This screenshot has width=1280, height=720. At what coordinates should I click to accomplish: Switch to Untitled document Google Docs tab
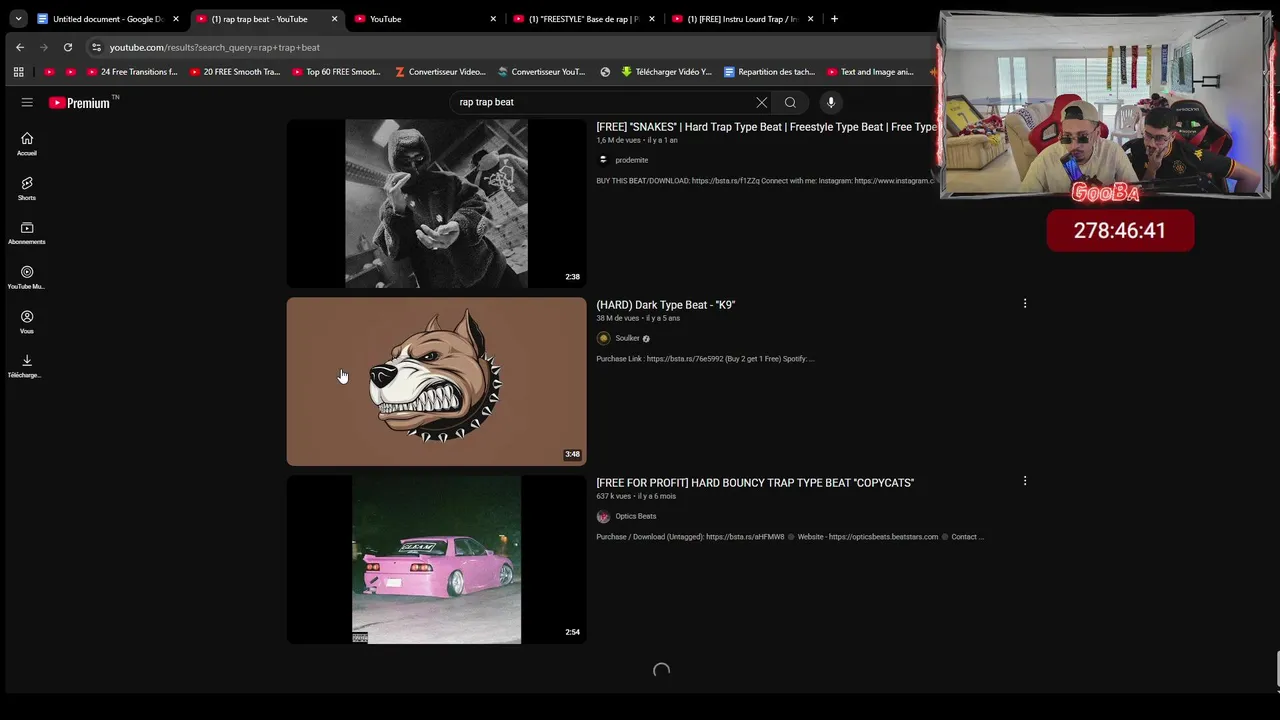click(x=107, y=19)
